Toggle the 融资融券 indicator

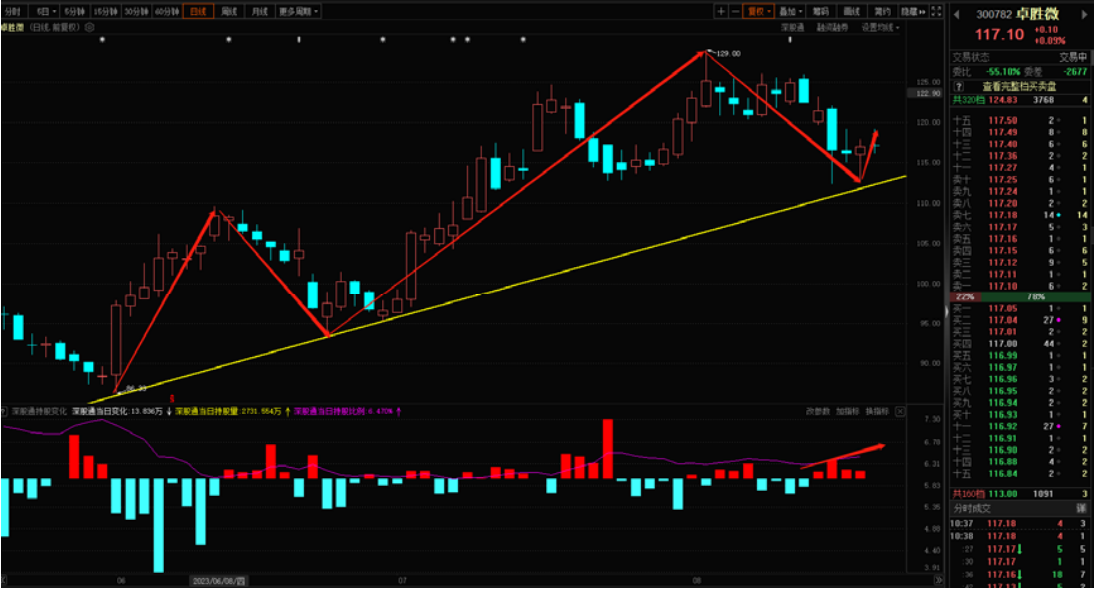pos(832,27)
